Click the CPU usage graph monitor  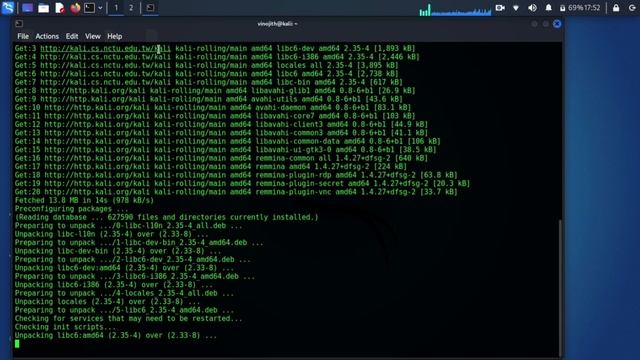(455, 9)
